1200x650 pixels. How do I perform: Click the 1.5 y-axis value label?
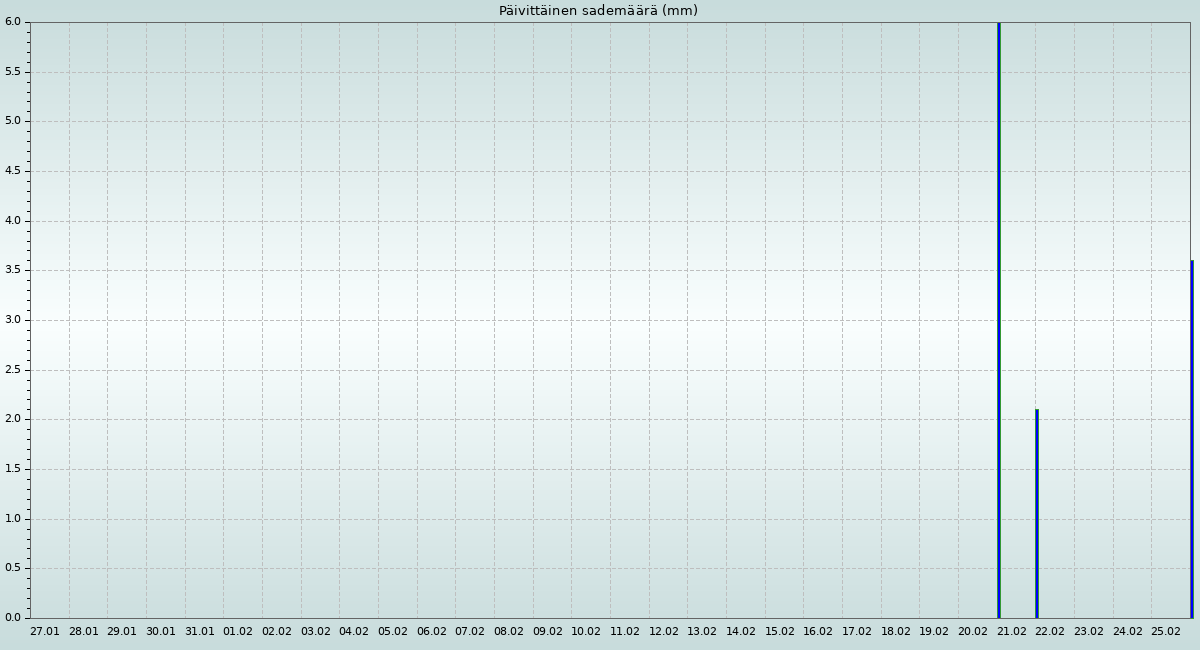pos(12,469)
